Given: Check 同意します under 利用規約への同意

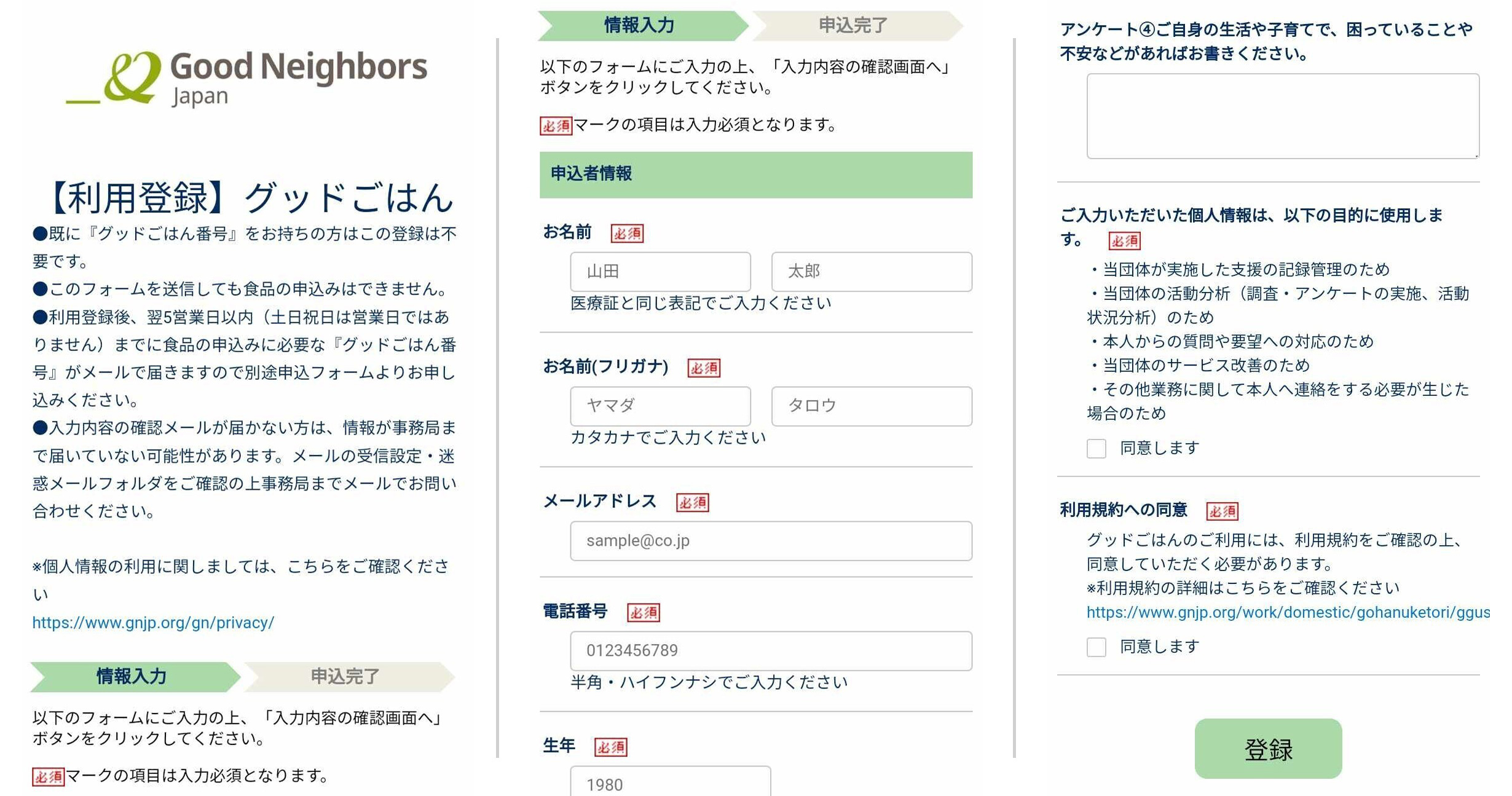Looking at the screenshot, I should click(x=1097, y=647).
